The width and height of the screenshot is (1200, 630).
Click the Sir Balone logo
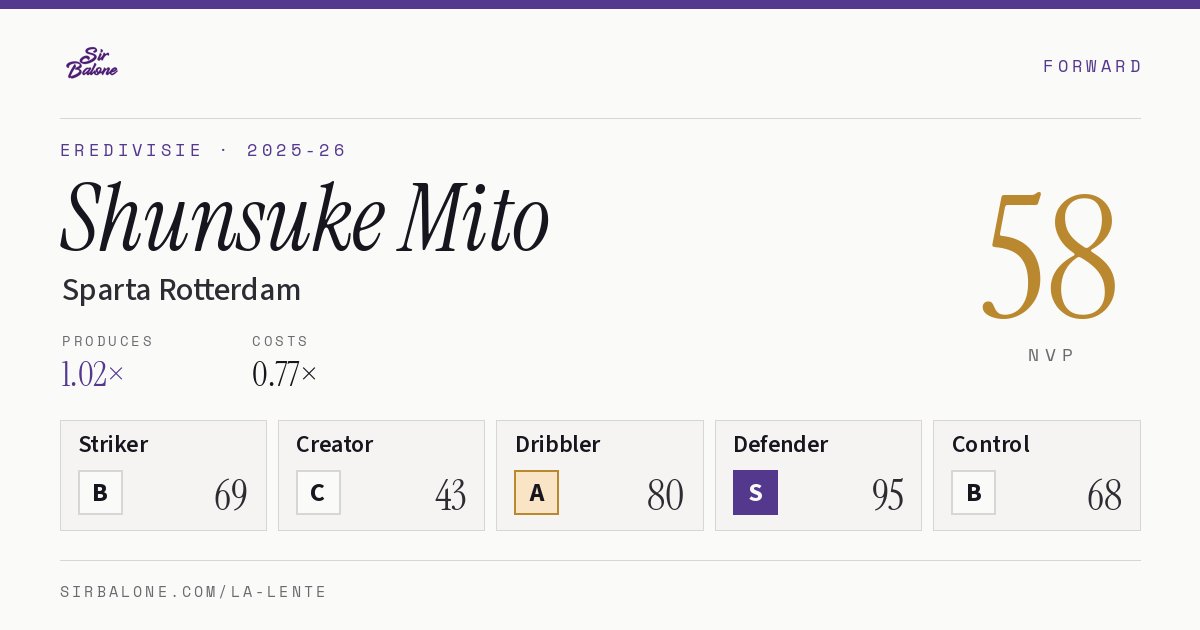point(92,63)
